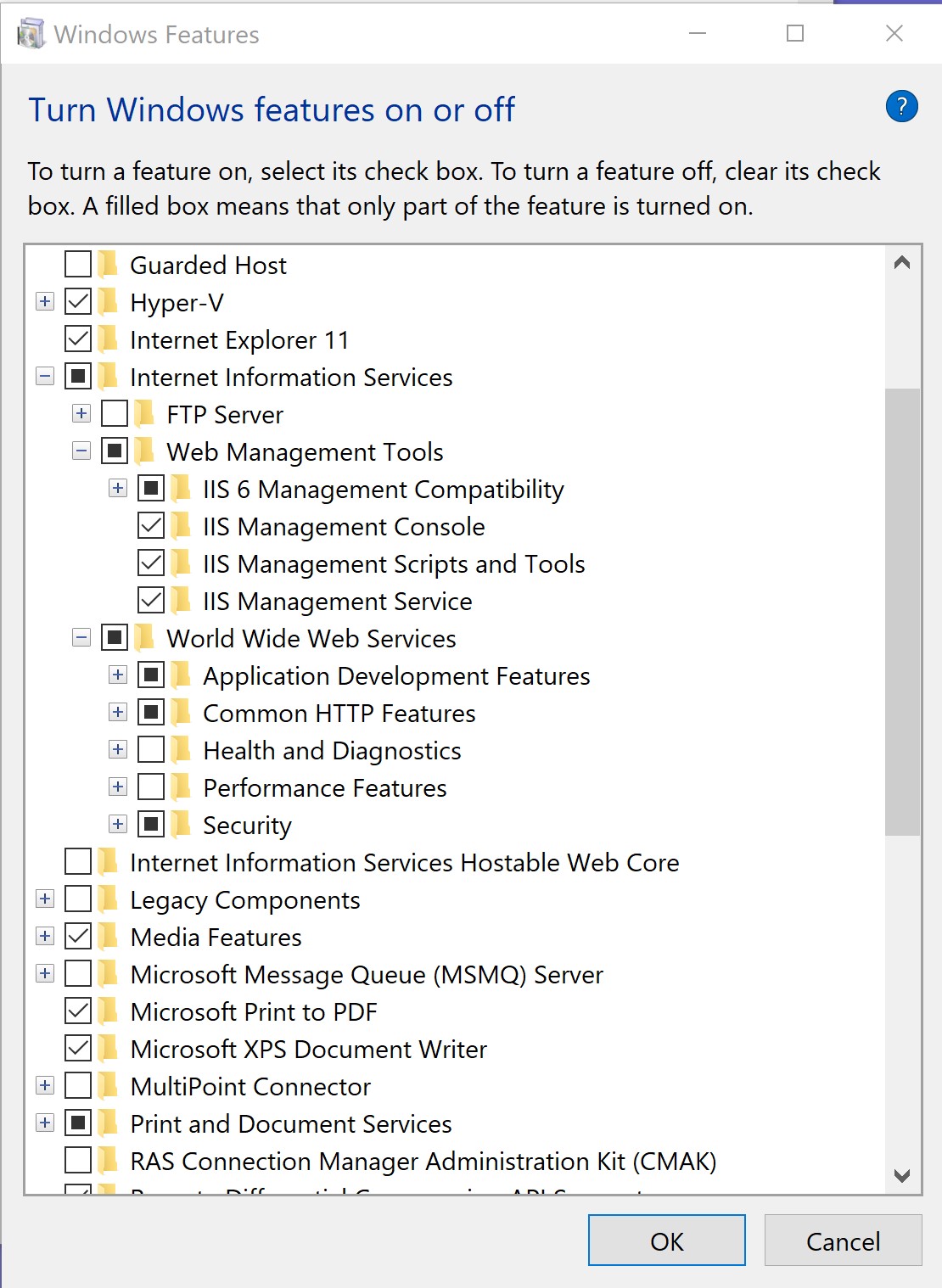Uncheck the Hyper-V feature
The width and height of the screenshot is (942, 1288).
point(78,302)
